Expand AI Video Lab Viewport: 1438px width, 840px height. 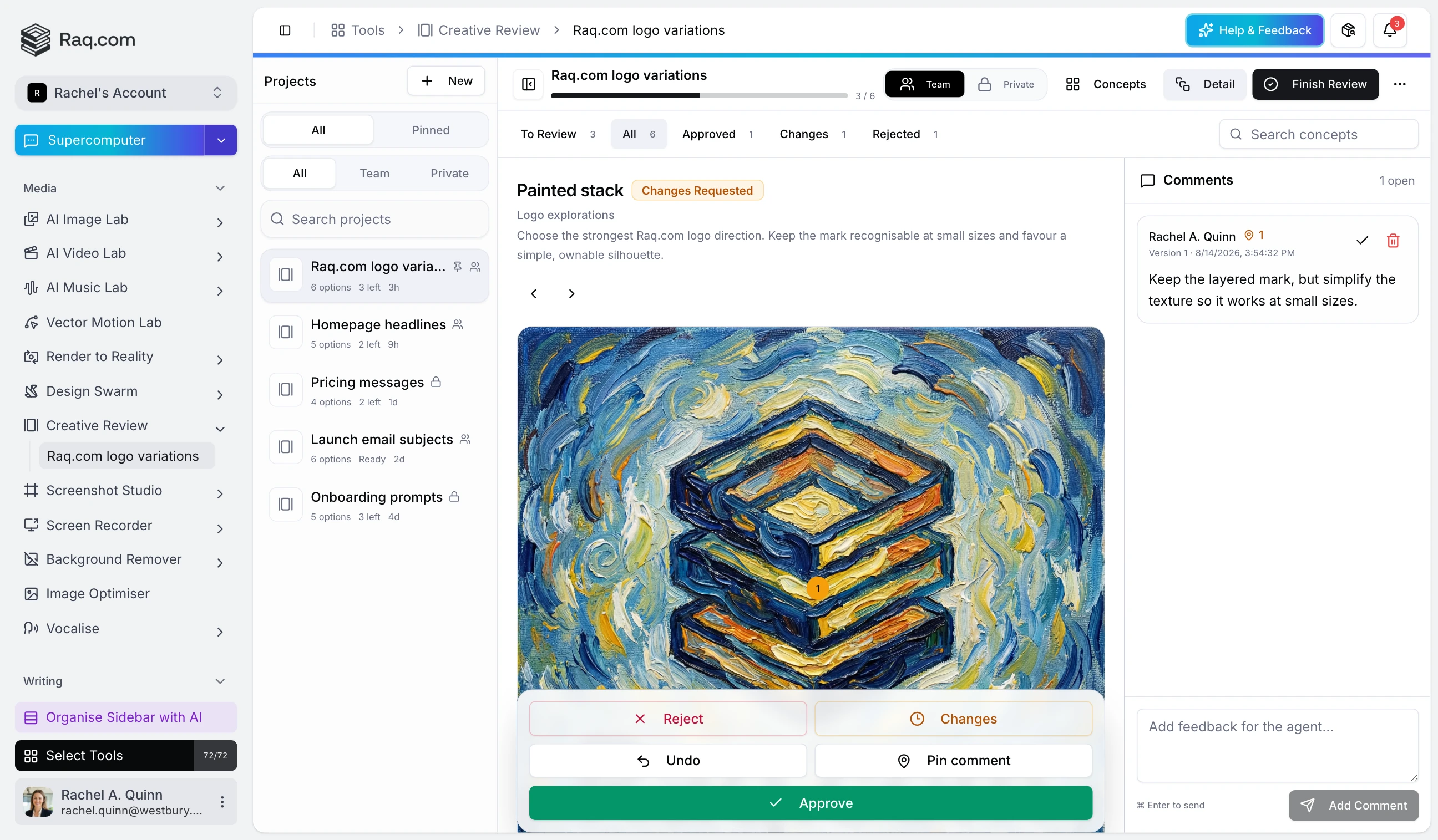pyautogui.click(x=220, y=257)
